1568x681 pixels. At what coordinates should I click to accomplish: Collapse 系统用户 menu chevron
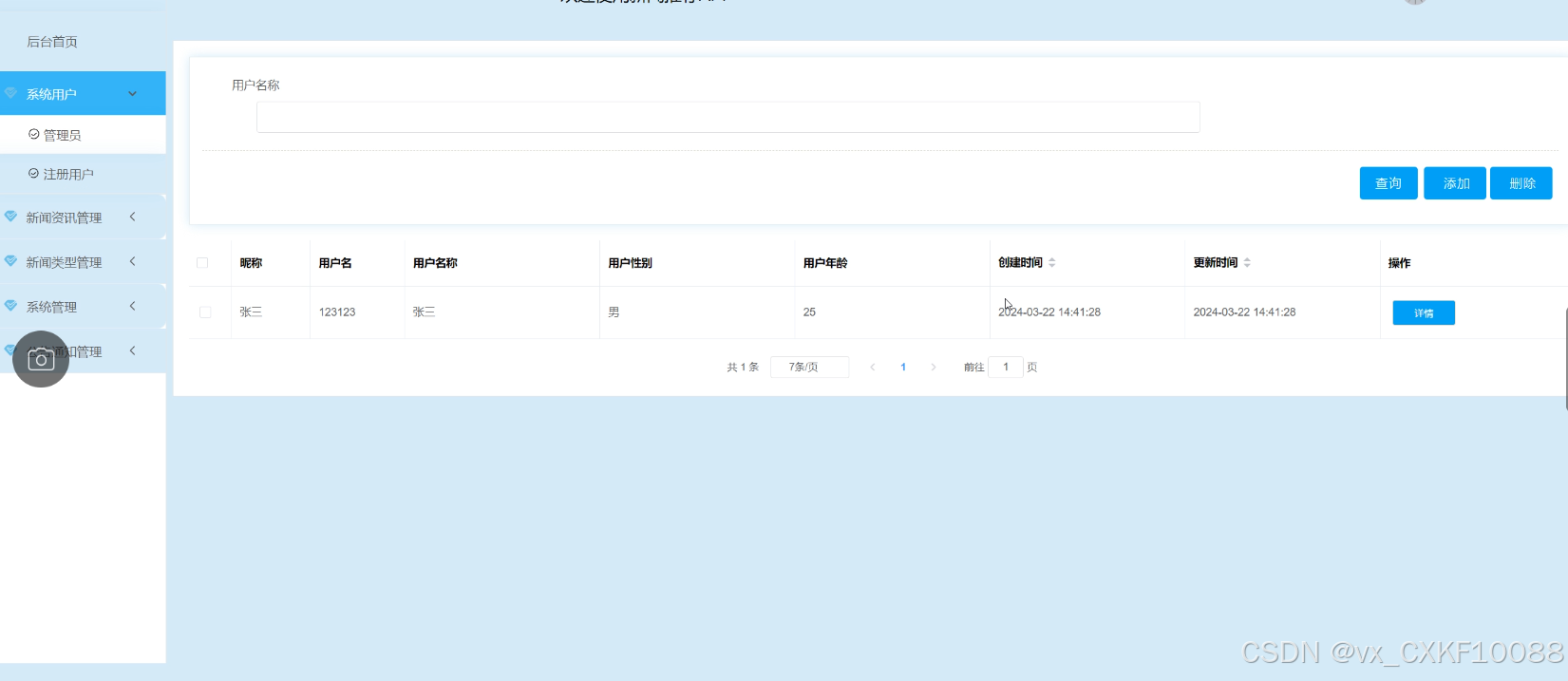click(133, 93)
